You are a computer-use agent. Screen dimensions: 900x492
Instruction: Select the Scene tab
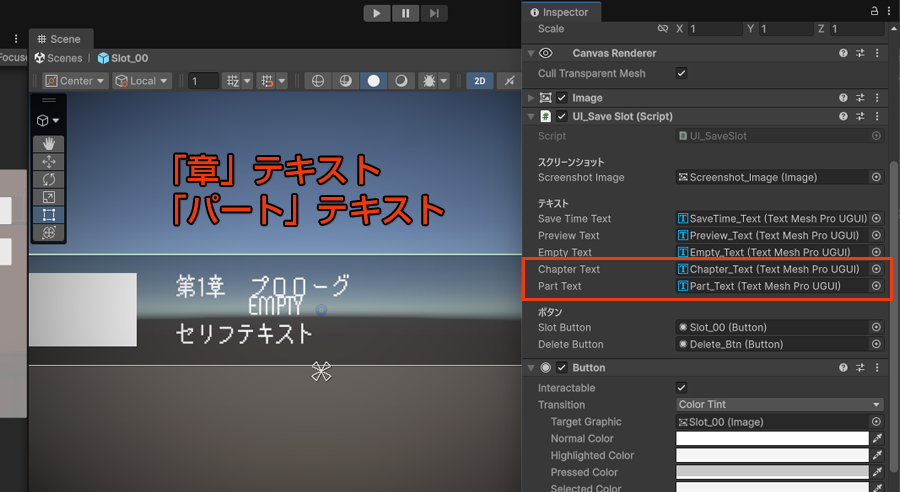[x=65, y=39]
